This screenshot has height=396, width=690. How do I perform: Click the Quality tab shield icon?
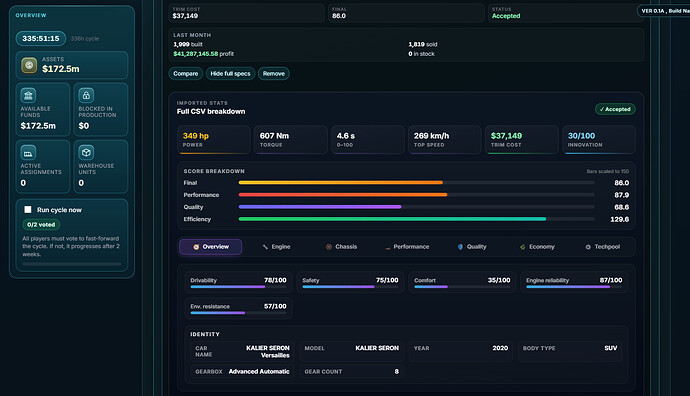pyautogui.click(x=460, y=247)
